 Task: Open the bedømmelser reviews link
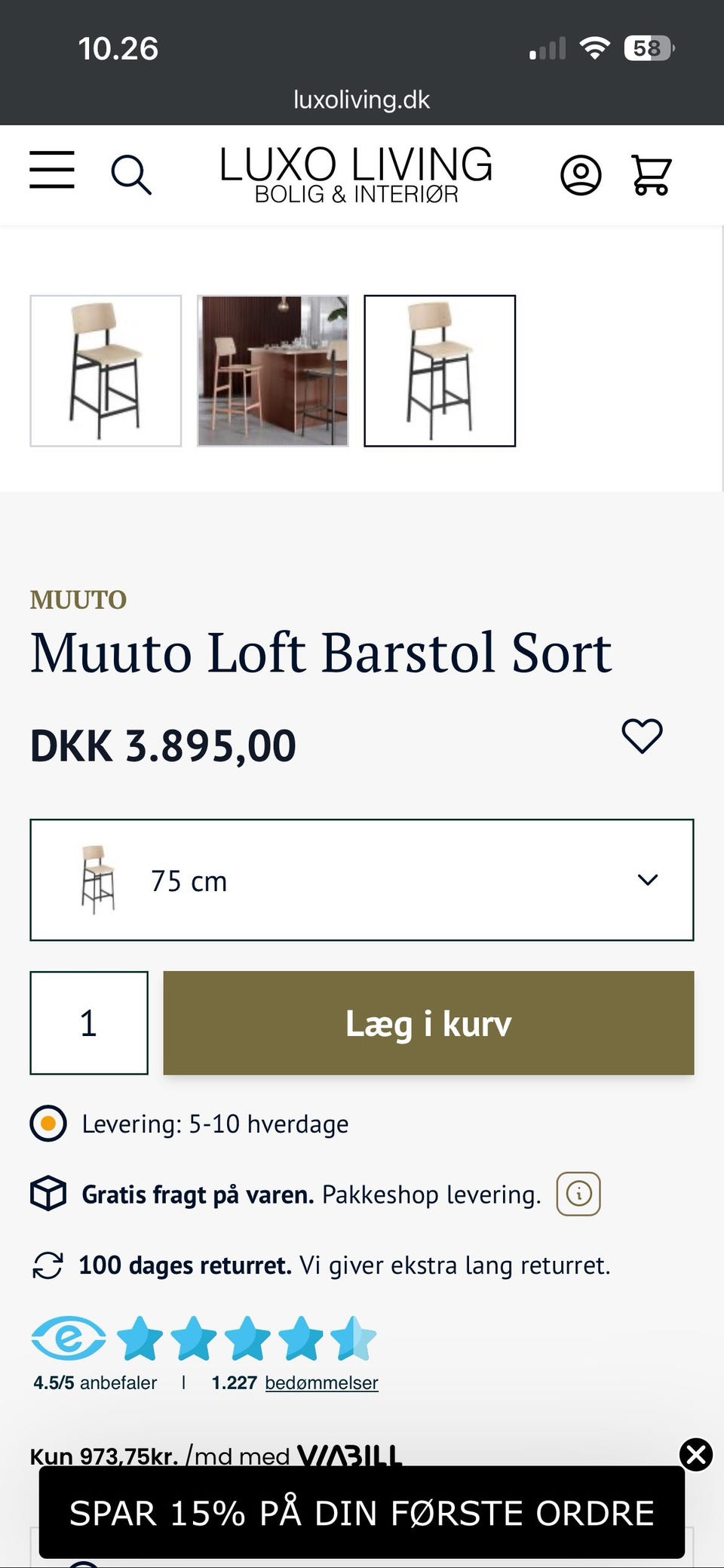click(321, 1382)
